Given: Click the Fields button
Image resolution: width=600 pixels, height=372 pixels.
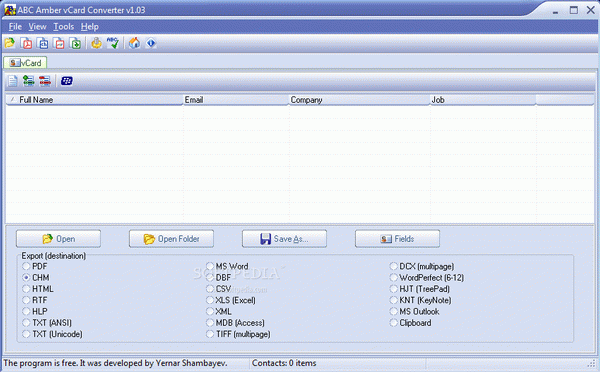Looking at the screenshot, I should (x=397, y=239).
